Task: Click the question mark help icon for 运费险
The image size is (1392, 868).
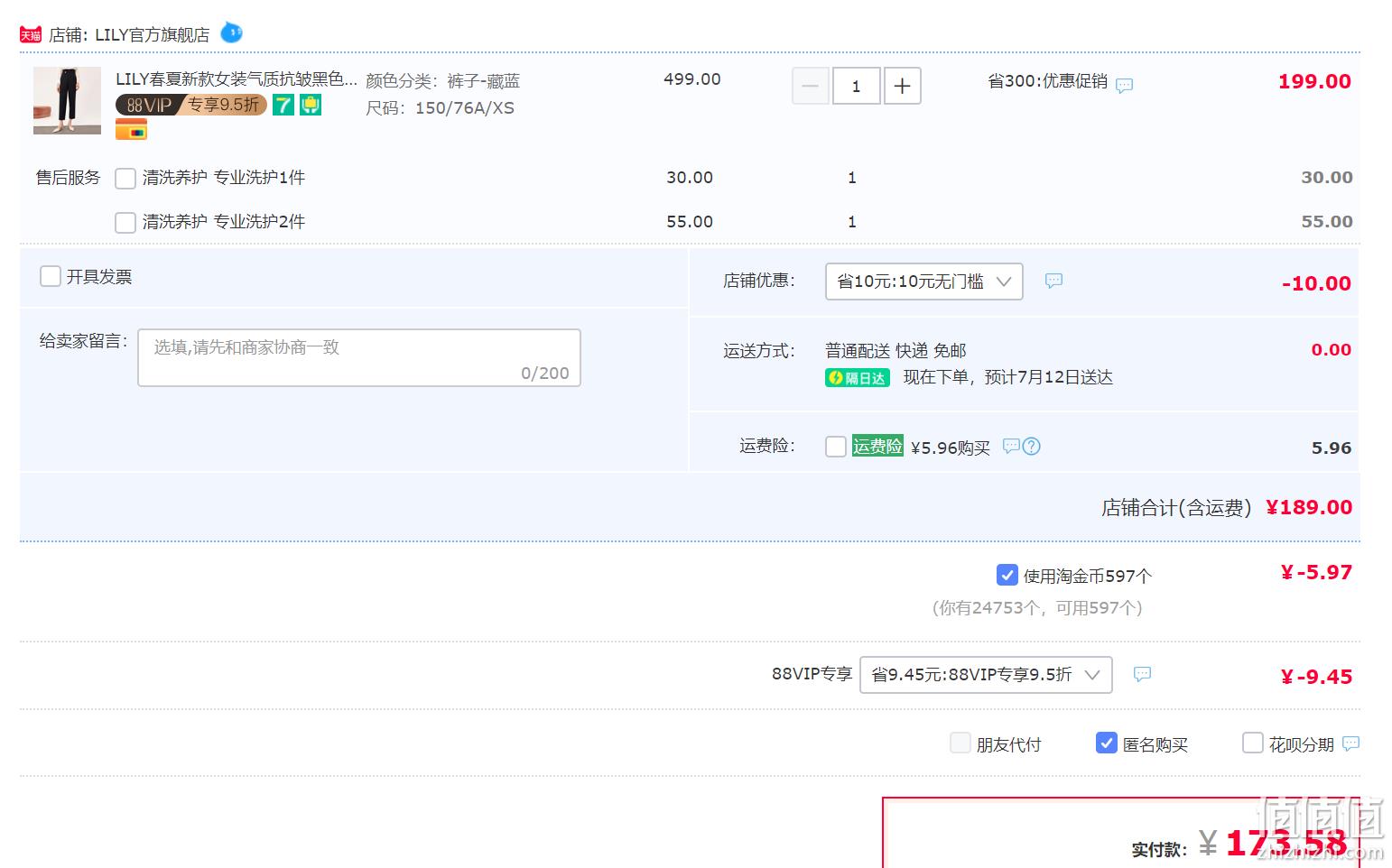Action: pyautogui.click(x=1032, y=446)
